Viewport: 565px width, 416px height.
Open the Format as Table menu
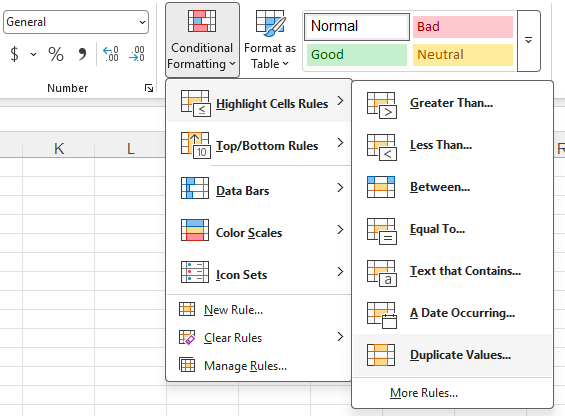click(x=270, y=40)
